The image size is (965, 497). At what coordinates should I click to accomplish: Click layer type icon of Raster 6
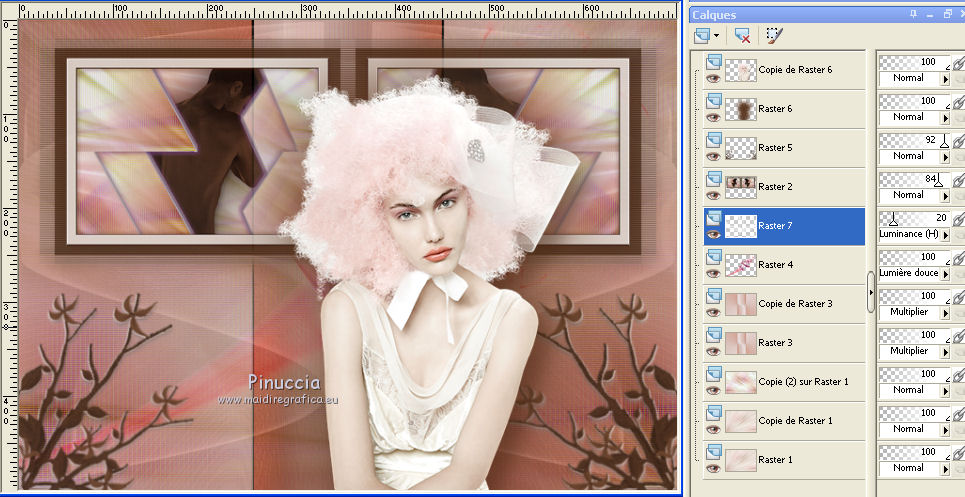(714, 101)
